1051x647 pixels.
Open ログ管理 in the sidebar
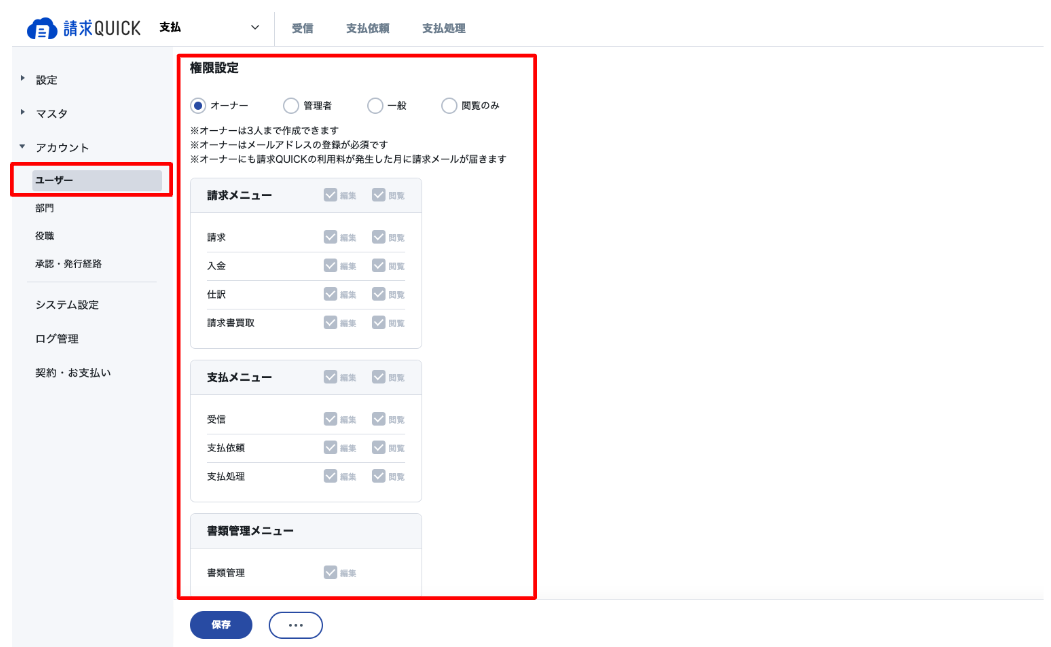click(x=57, y=339)
